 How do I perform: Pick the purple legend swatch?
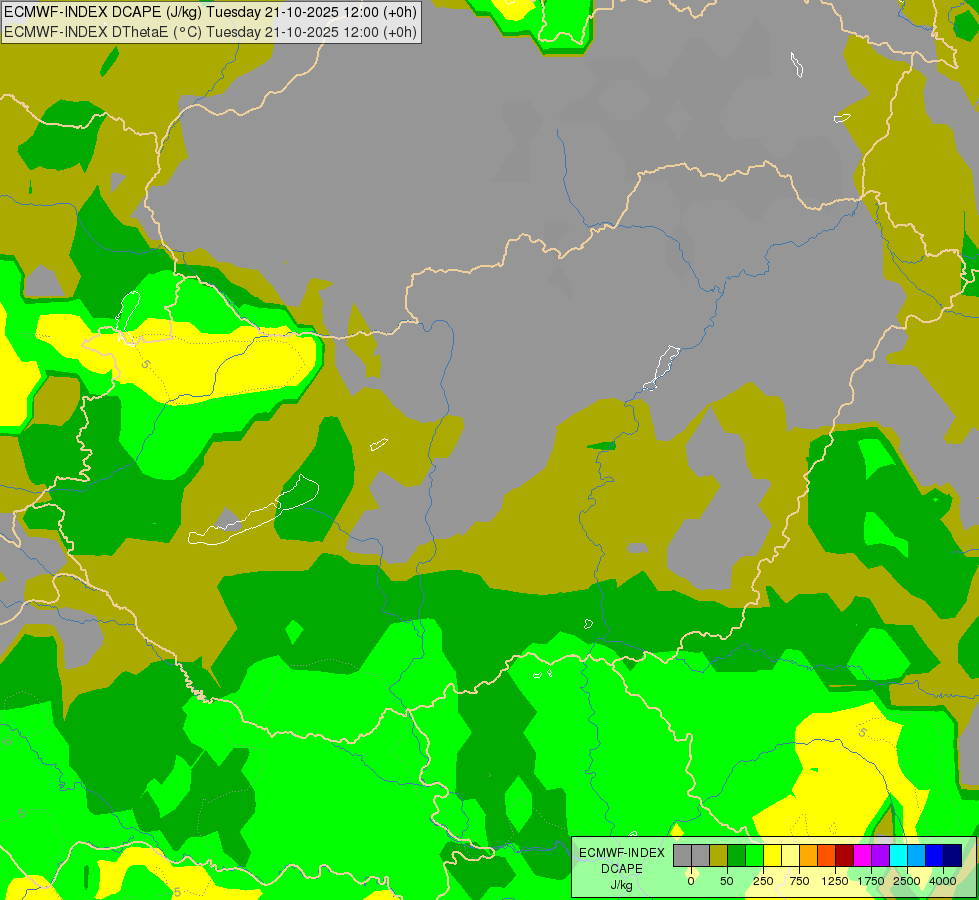point(880,855)
